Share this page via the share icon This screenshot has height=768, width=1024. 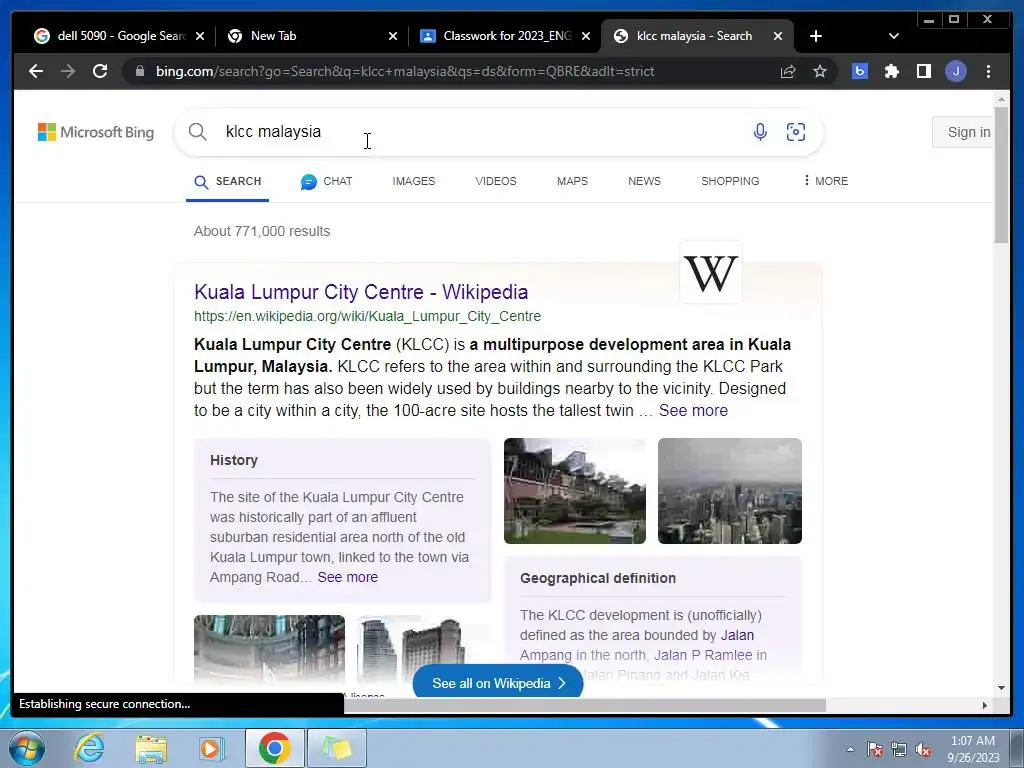(x=788, y=71)
